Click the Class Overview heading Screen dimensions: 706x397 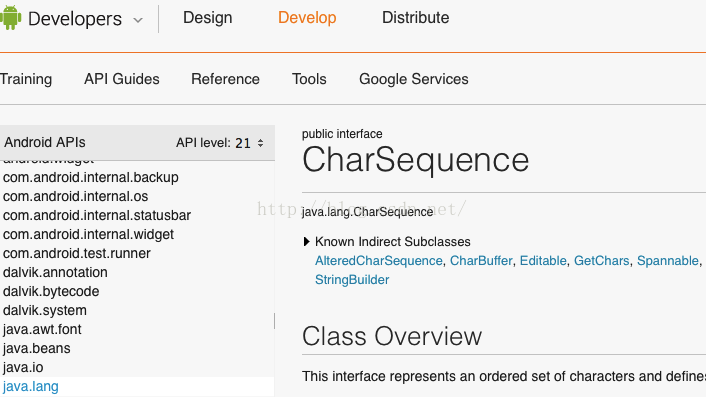click(392, 336)
